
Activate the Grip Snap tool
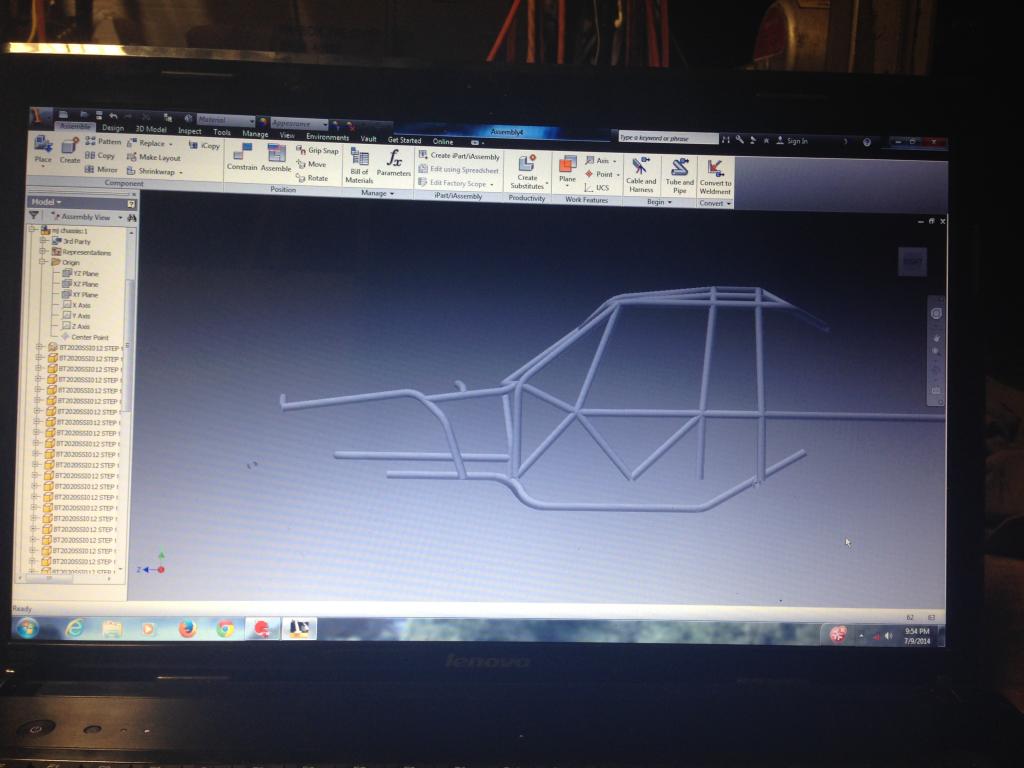(x=317, y=150)
